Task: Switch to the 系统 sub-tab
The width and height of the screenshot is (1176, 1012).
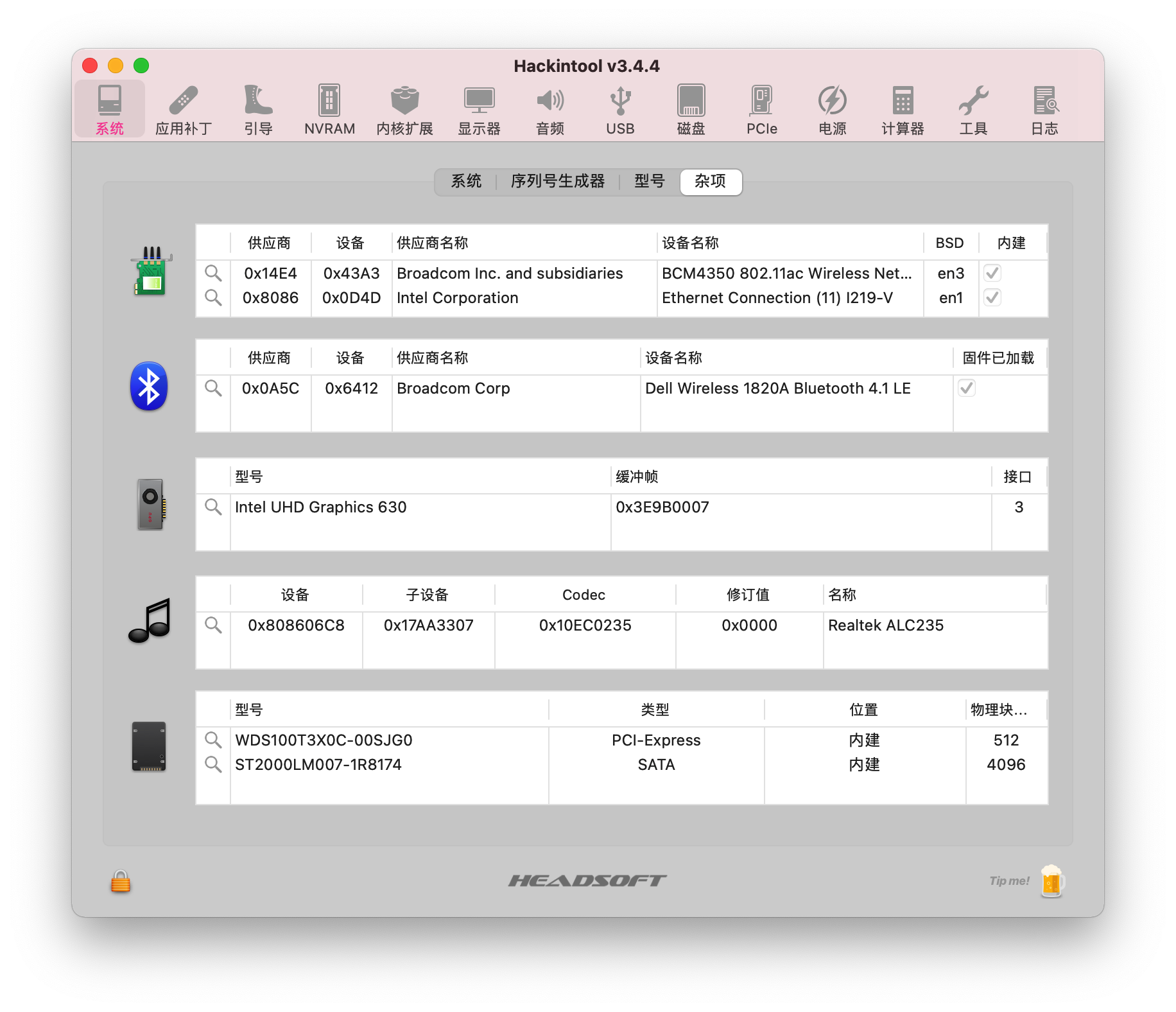Action: pyautogui.click(x=466, y=182)
